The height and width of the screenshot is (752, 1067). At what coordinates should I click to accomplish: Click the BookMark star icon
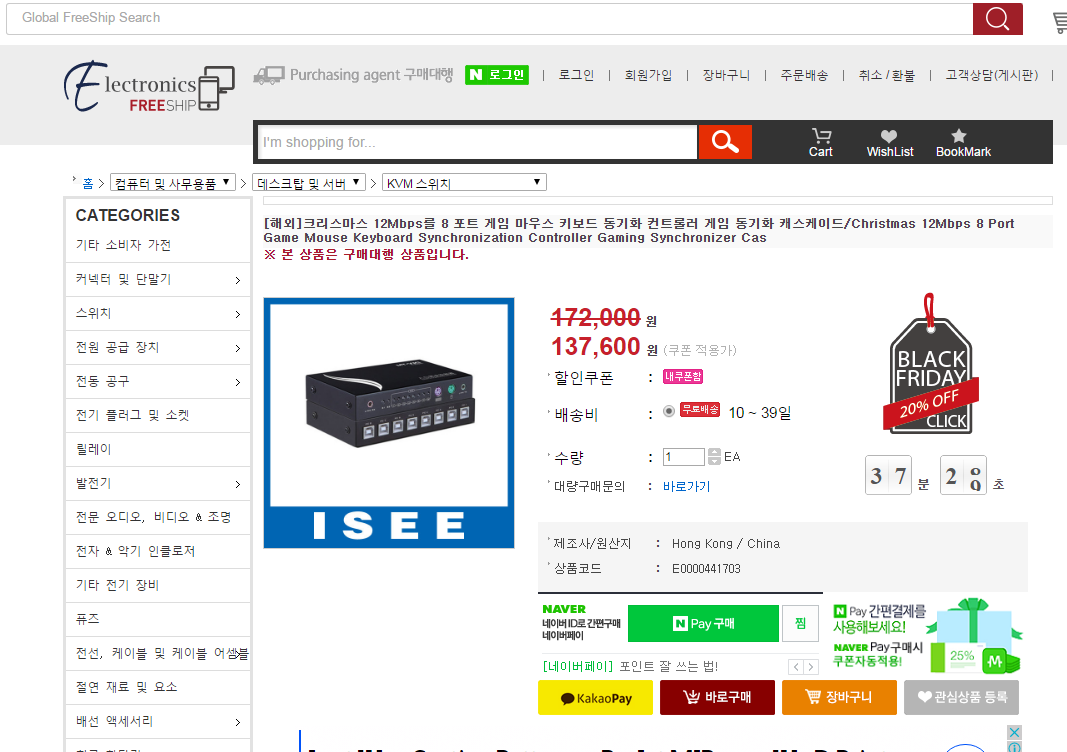click(x=962, y=142)
